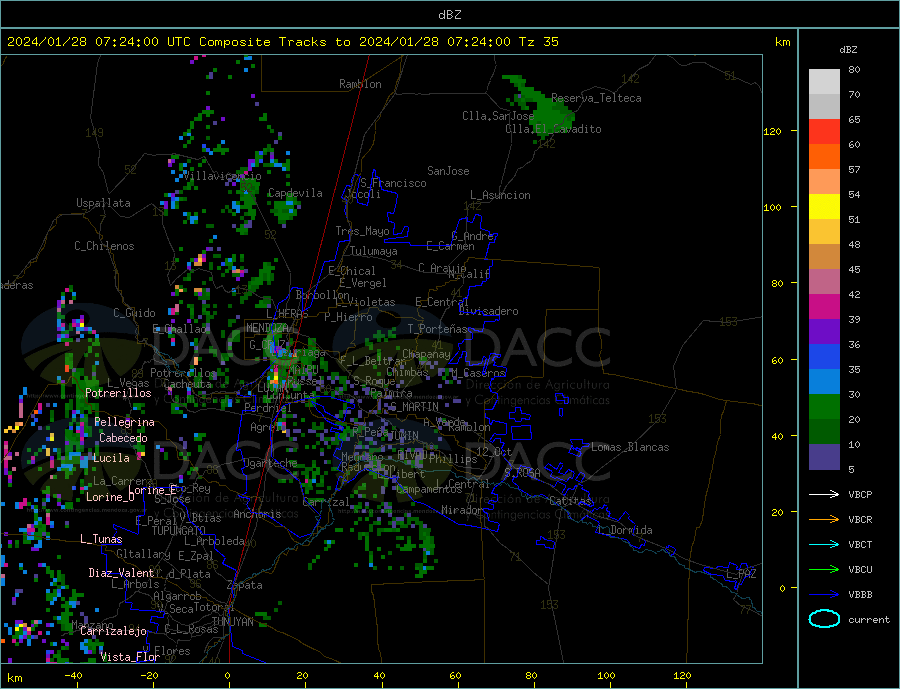Click the Chapanay map label
The width and height of the screenshot is (900, 689).
[x=426, y=354]
